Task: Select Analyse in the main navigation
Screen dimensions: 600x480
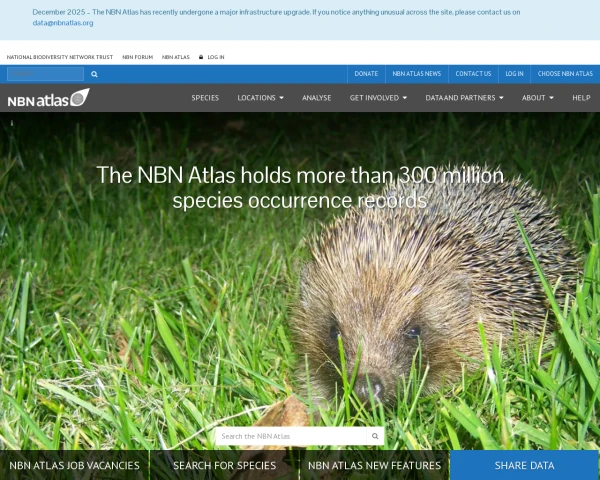Action: (316, 98)
